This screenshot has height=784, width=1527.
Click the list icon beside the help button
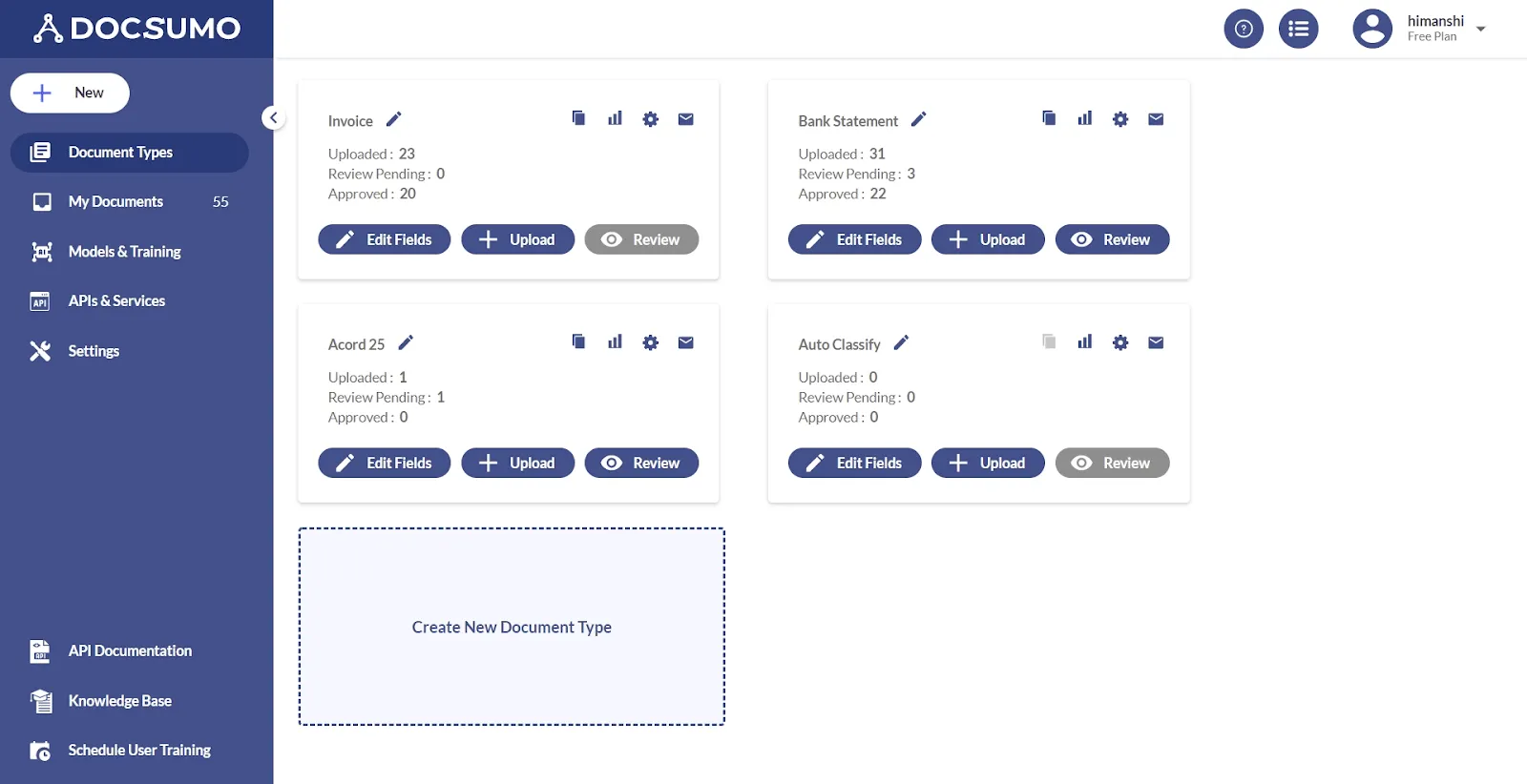pyautogui.click(x=1298, y=29)
